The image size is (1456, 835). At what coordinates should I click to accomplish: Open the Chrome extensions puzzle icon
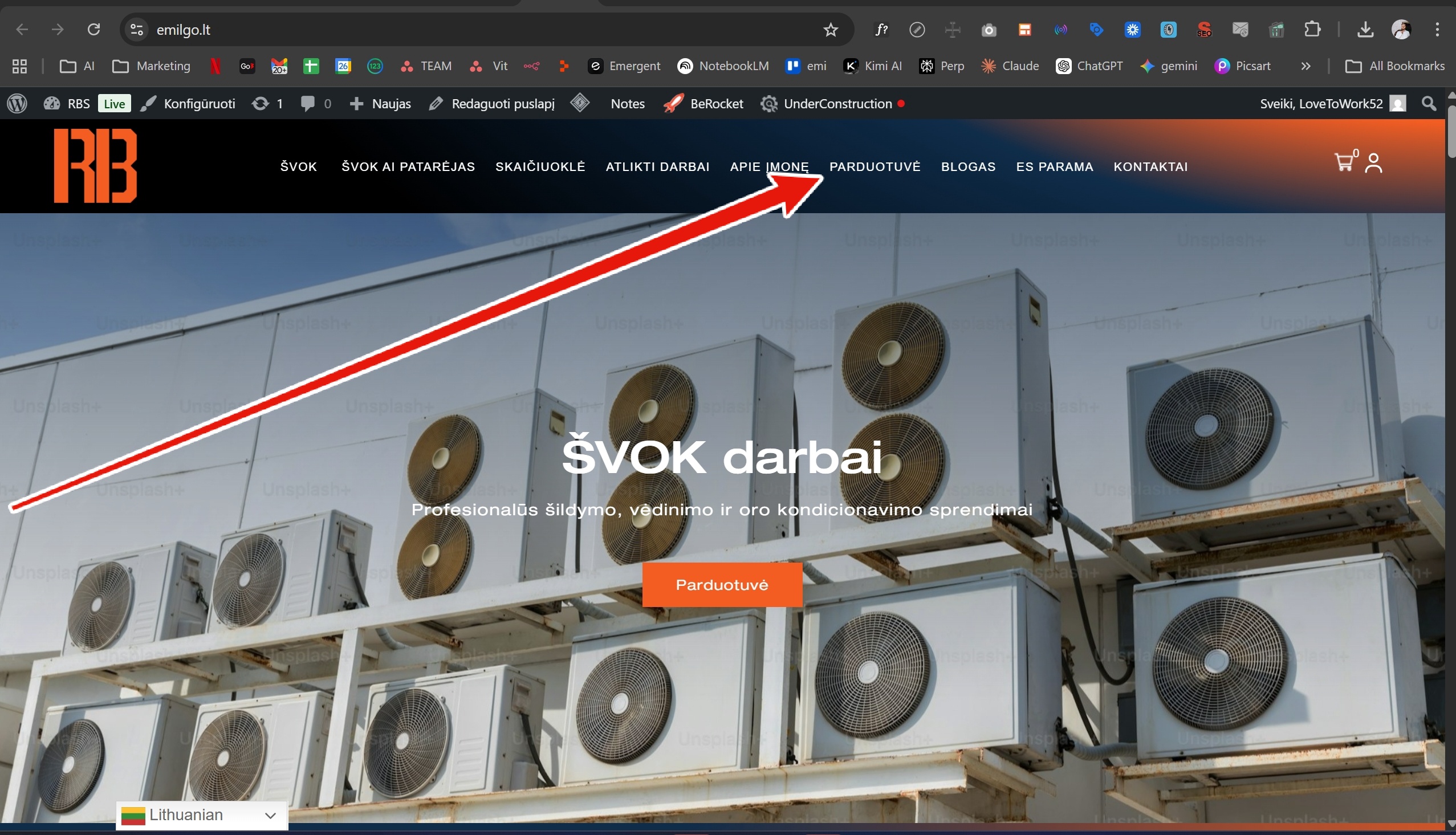(x=1313, y=29)
